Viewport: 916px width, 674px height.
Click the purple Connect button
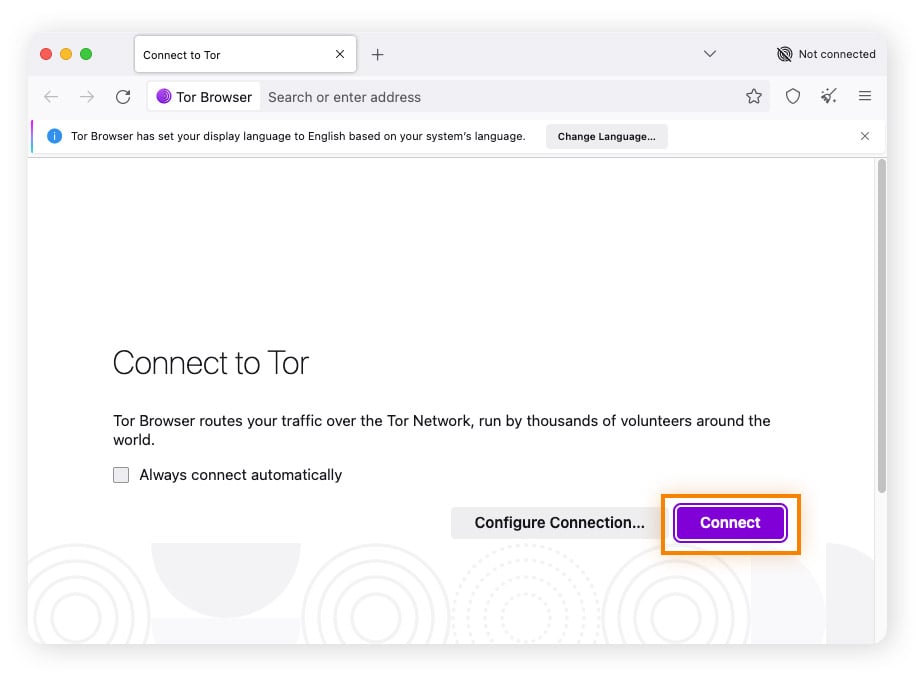tap(730, 523)
